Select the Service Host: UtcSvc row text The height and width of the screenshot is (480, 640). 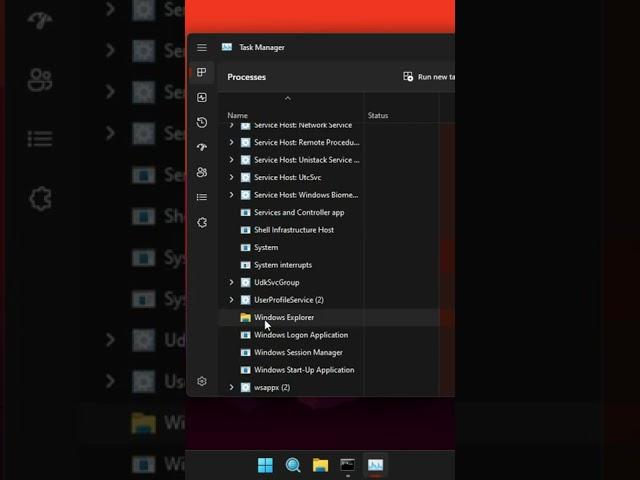click(288, 178)
